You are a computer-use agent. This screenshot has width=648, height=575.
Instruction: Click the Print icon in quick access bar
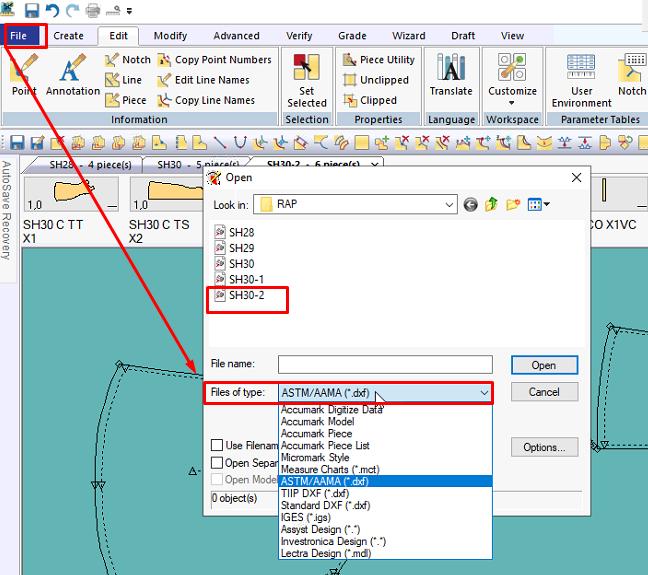[93, 10]
